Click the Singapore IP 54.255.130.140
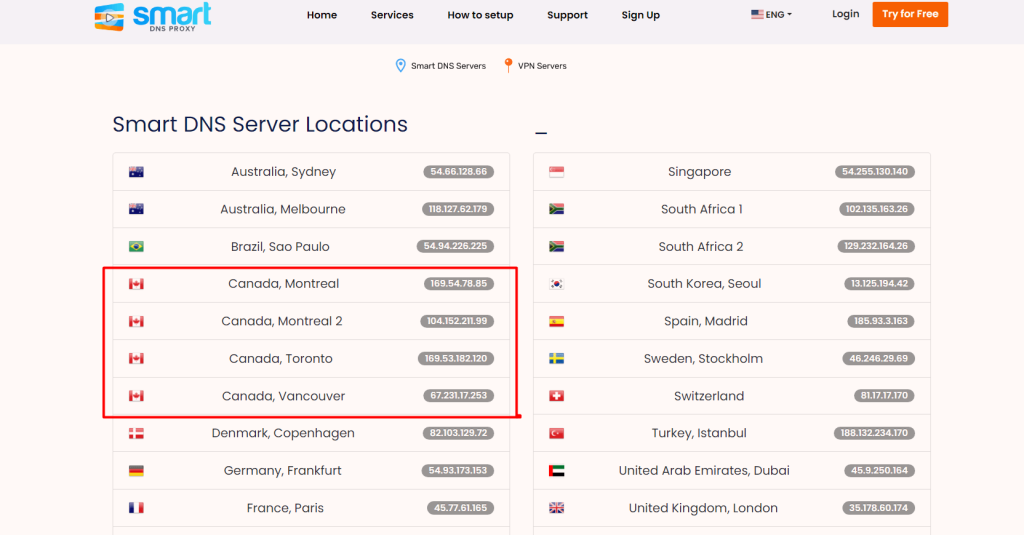The height and width of the screenshot is (535, 1024). point(874,172)
